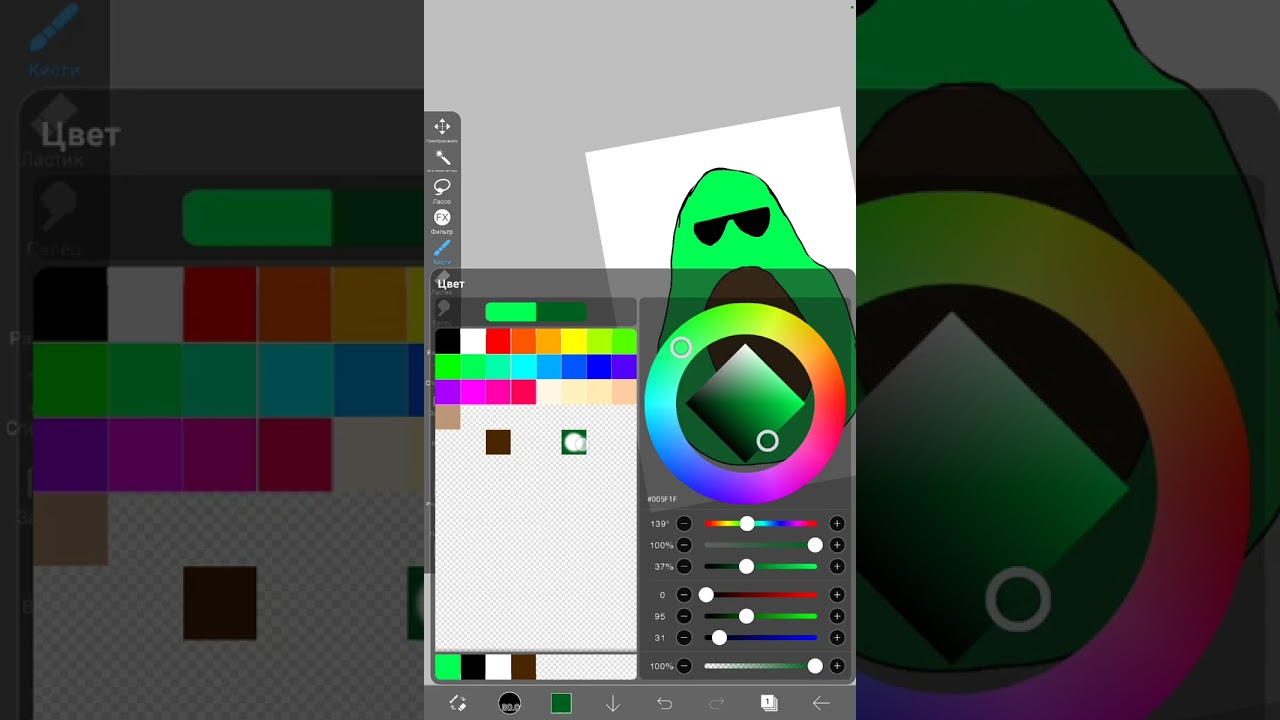The image size is (1280, 720).
Task: Pick the sky blue swatch in the palette grid
Action: tap(548, 367)
